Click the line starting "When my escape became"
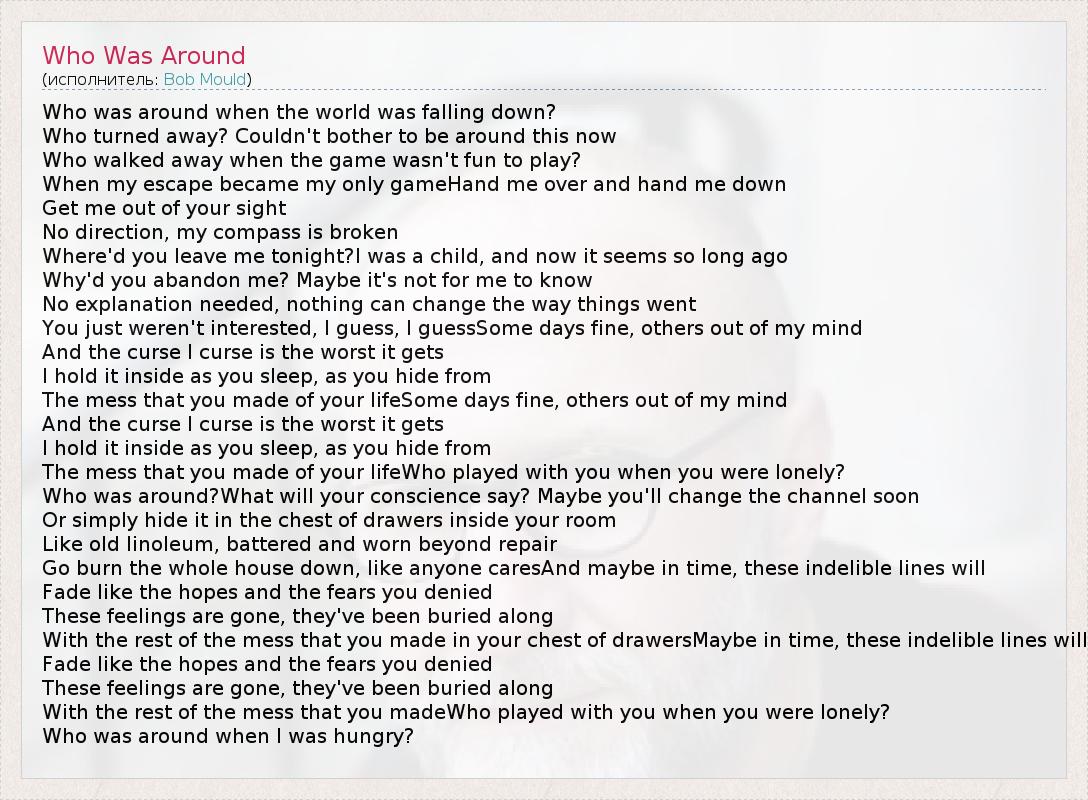The width and height of the screenshot is (1088, 800). 414,184
